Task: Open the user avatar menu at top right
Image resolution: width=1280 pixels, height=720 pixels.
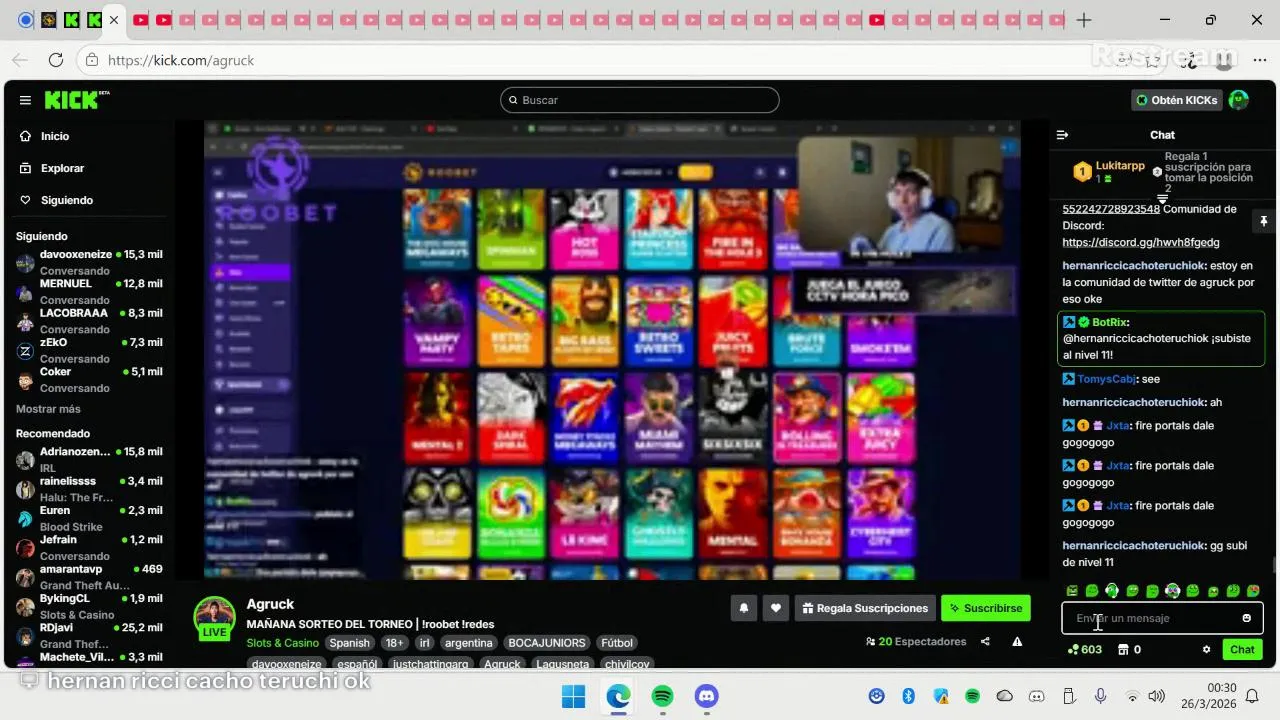Action: [1239, 100]
